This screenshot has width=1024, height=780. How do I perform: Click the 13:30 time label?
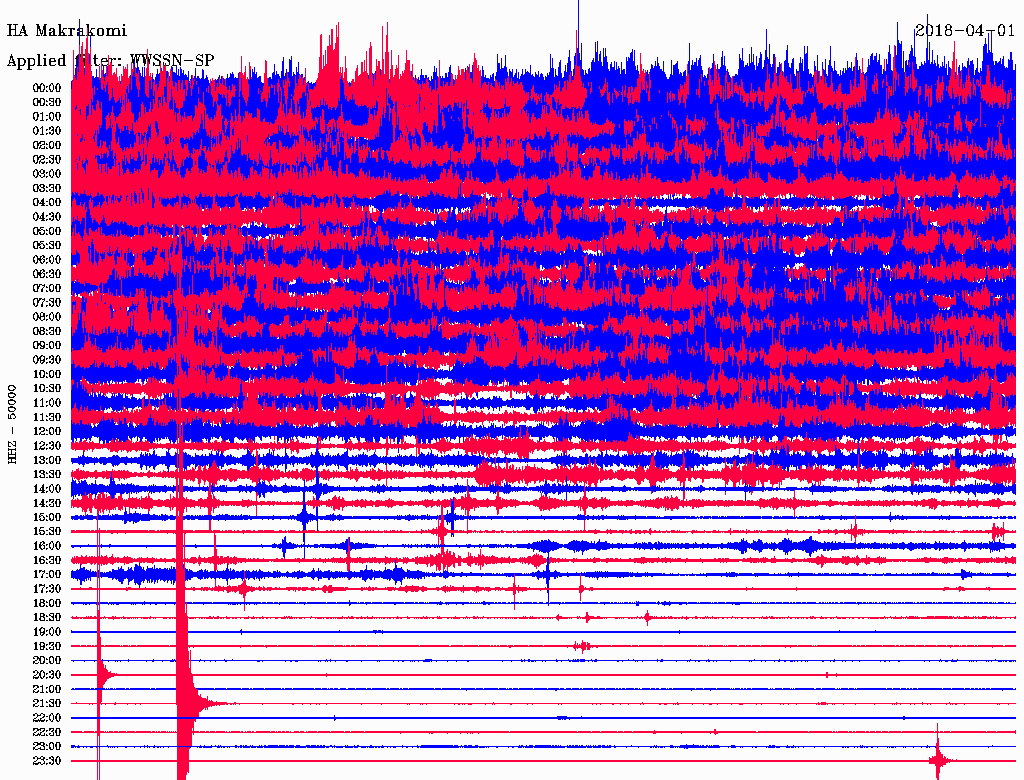(47, 475)
